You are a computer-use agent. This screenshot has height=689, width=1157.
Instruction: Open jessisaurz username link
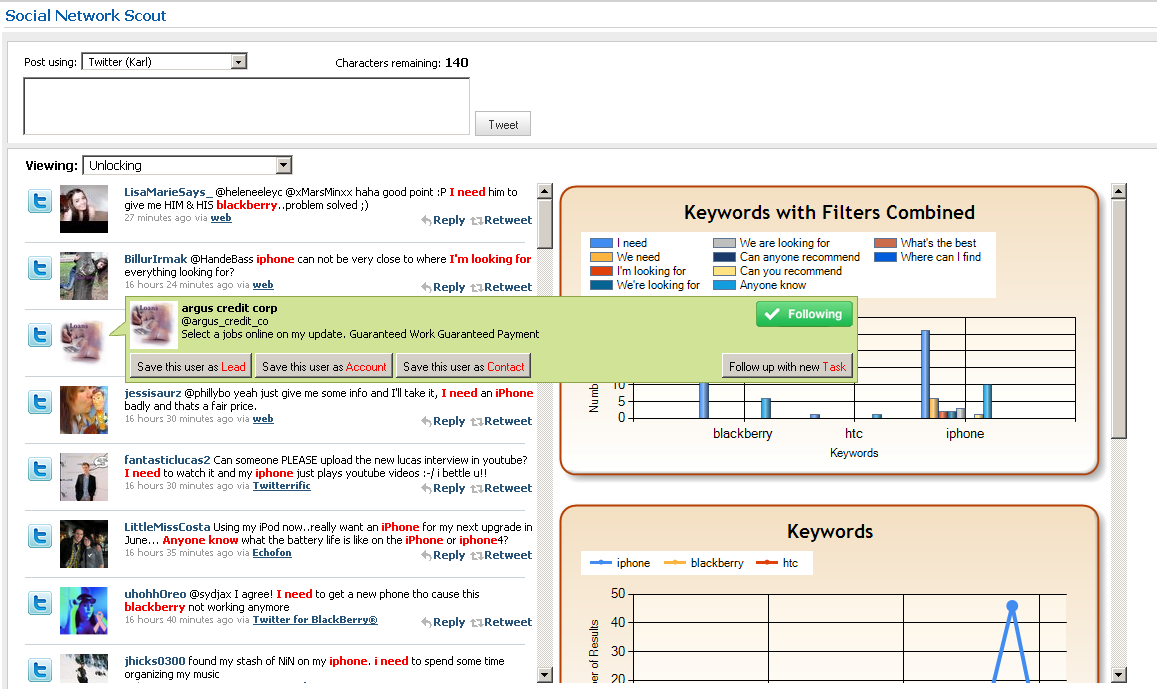tap(153, 393)
